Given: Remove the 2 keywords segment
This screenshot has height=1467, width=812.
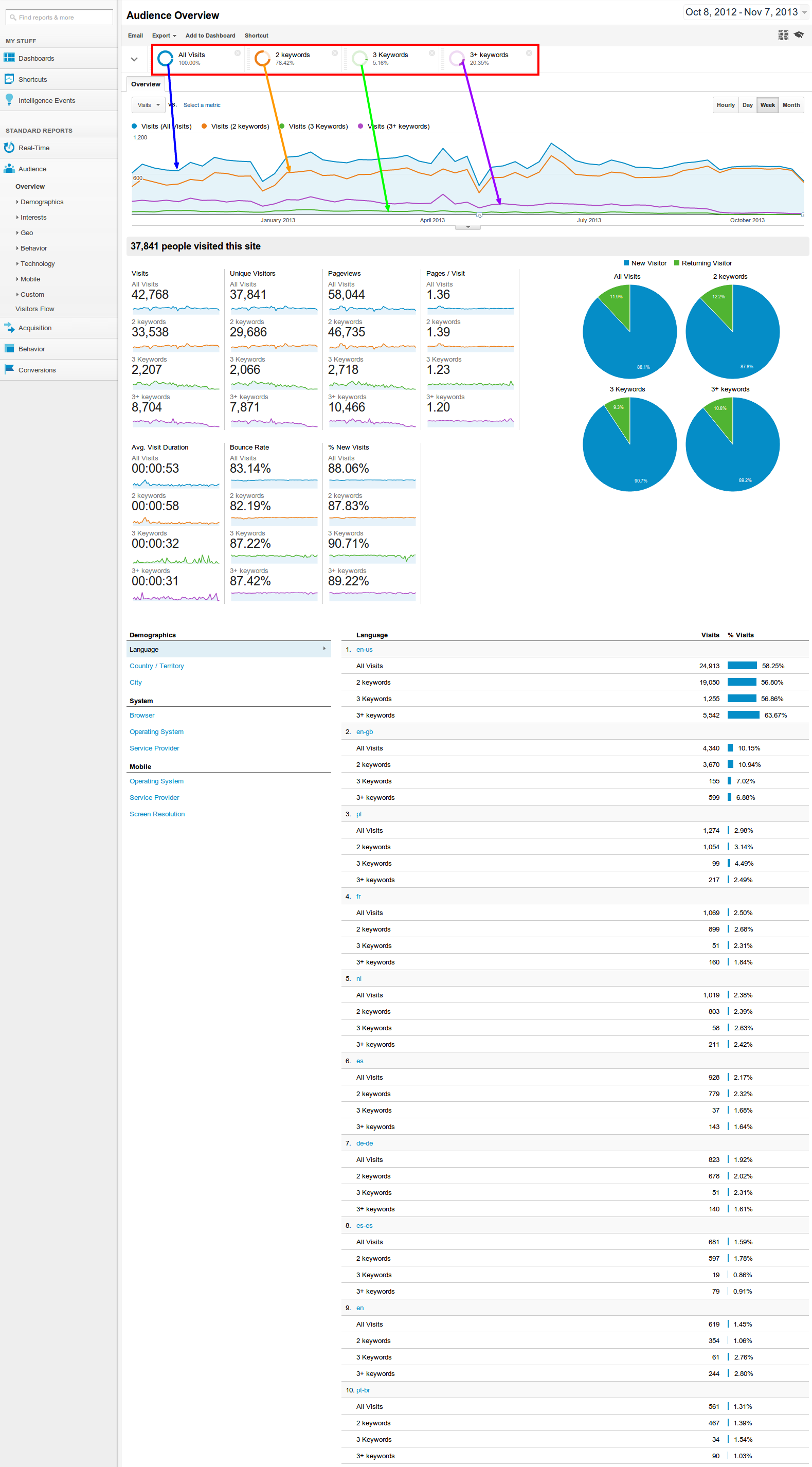Looking at the screenshot, I should click(335, 53).
